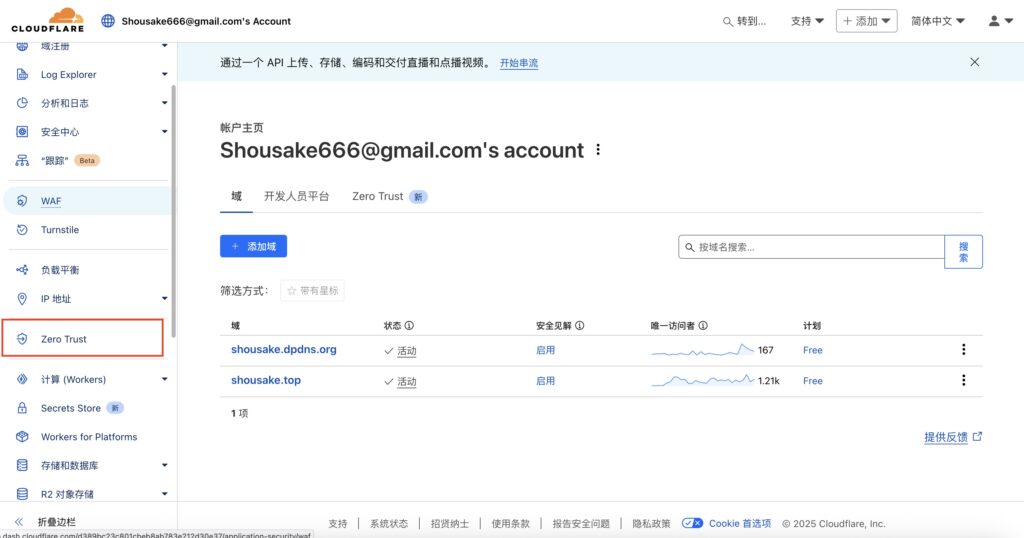This screenshot has width=1024, height=538.
Task: Click the 搜索 button
Action: 963,251
